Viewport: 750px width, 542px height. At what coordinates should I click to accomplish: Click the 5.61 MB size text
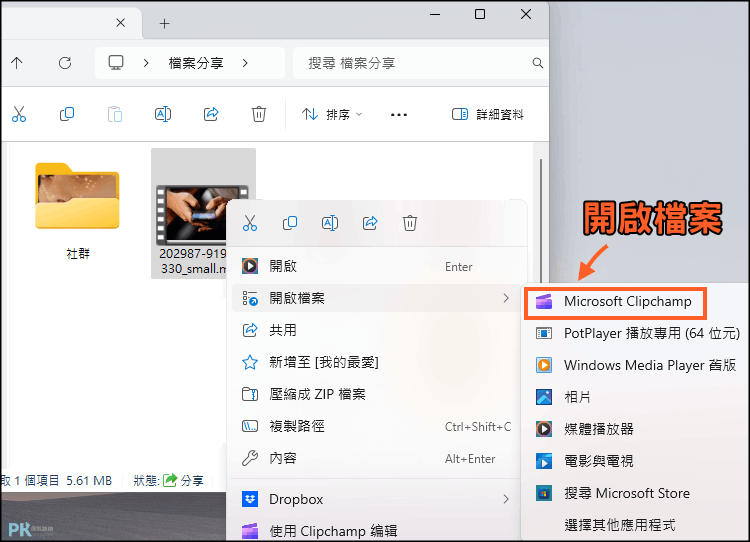coord(89,480)
